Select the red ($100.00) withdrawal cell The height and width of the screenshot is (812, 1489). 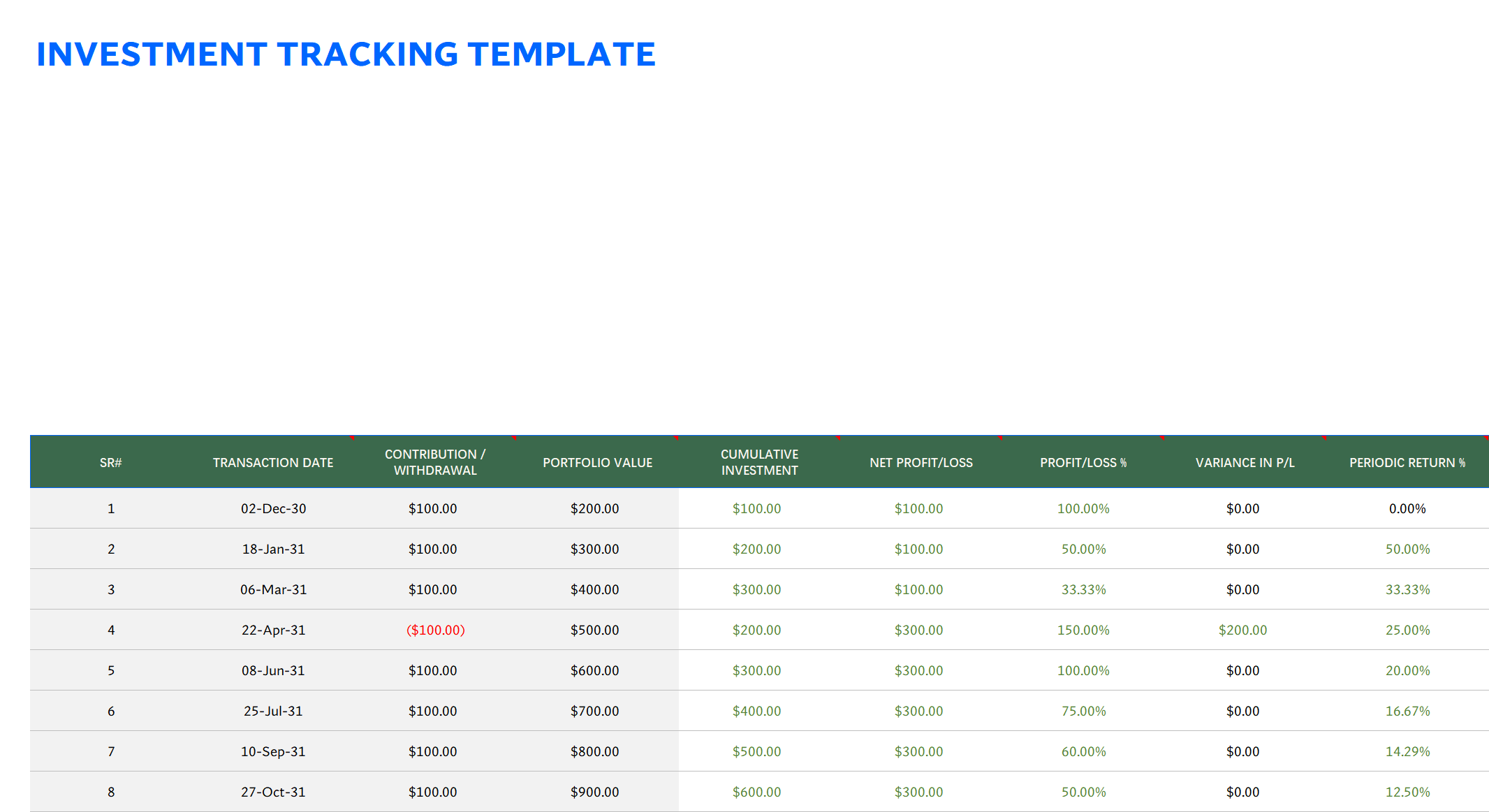click(435, 630)
